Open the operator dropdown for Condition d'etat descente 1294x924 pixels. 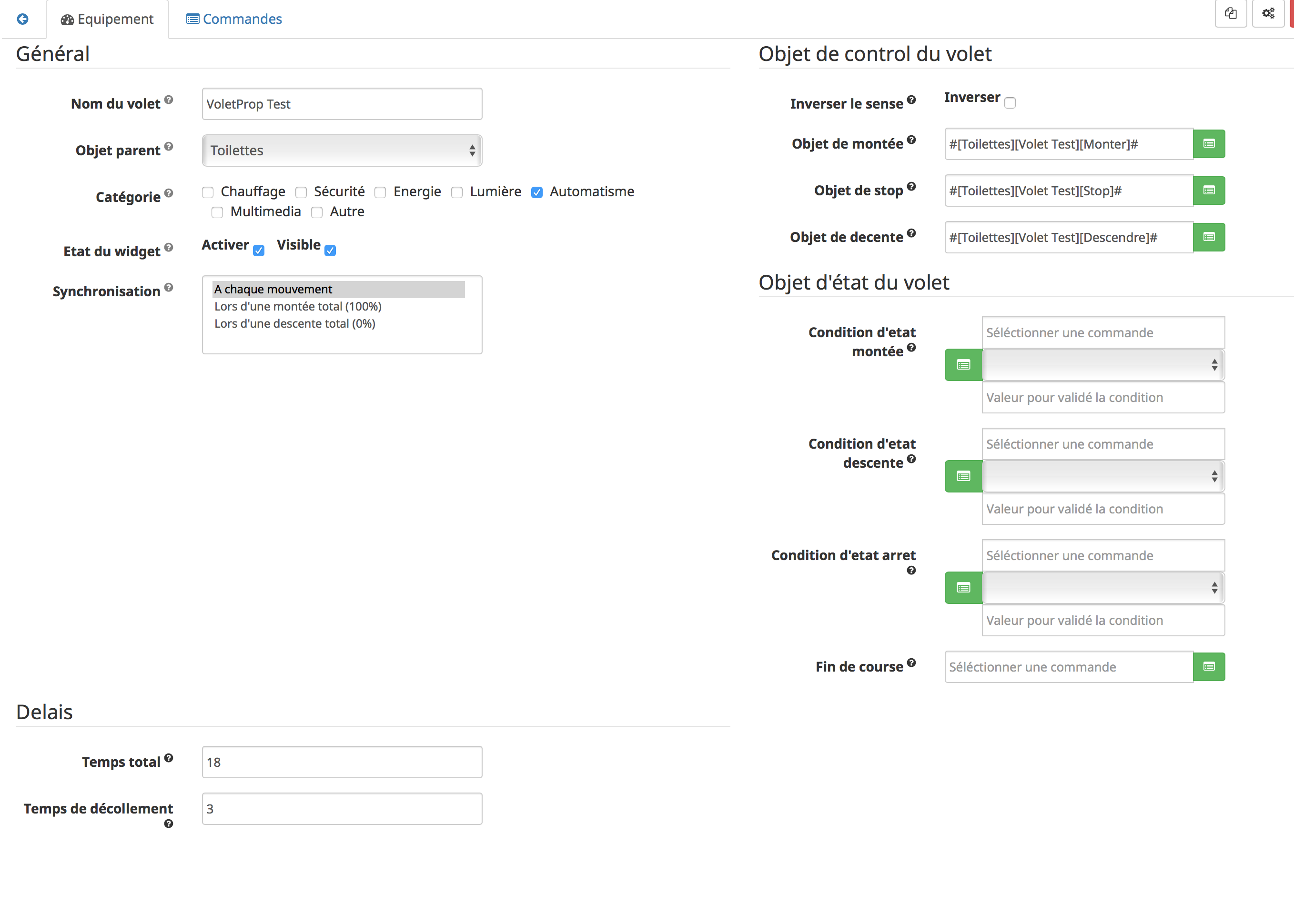pos(1103,476)
